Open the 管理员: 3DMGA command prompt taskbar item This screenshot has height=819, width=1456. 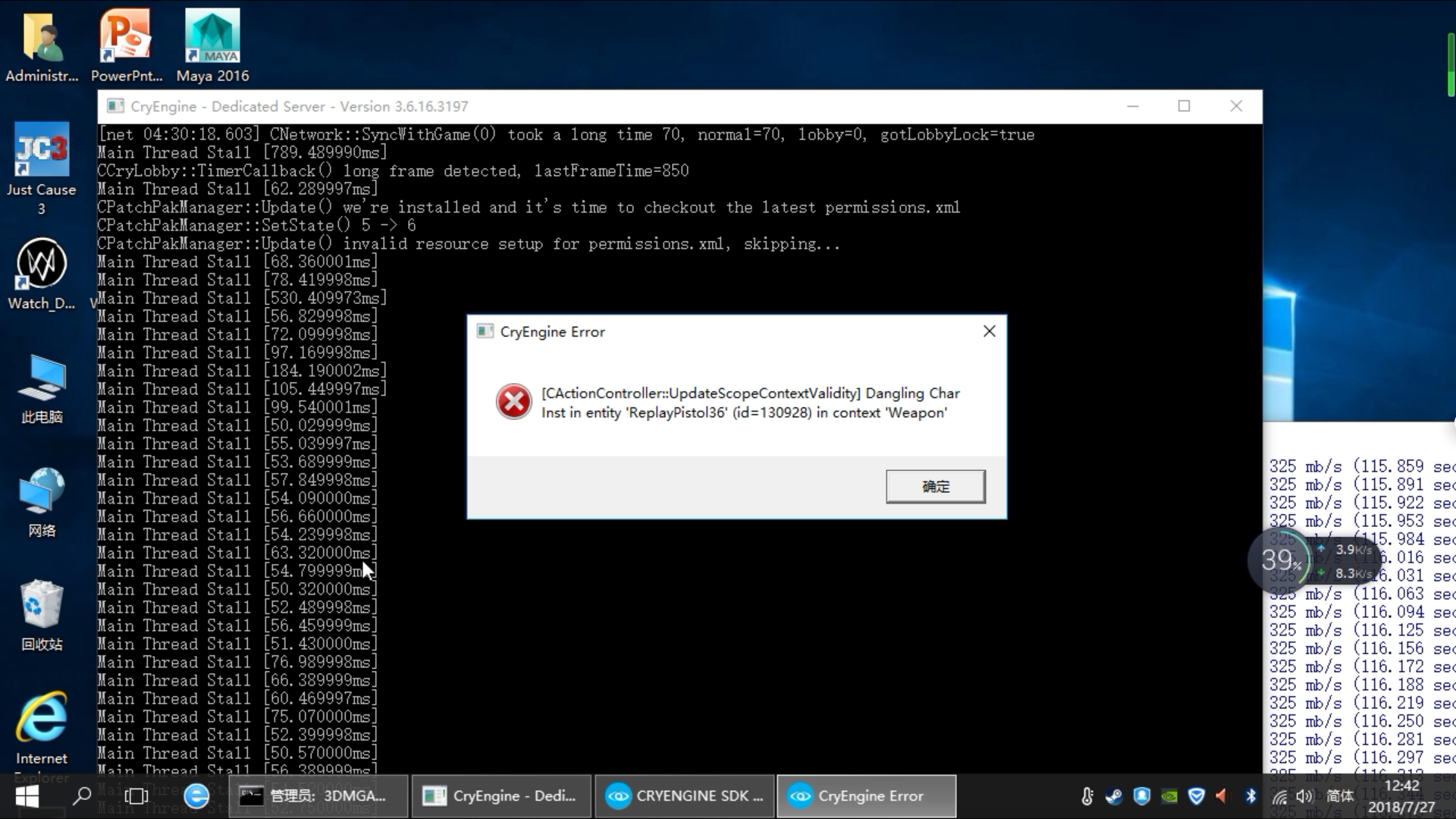click(317, 796)
